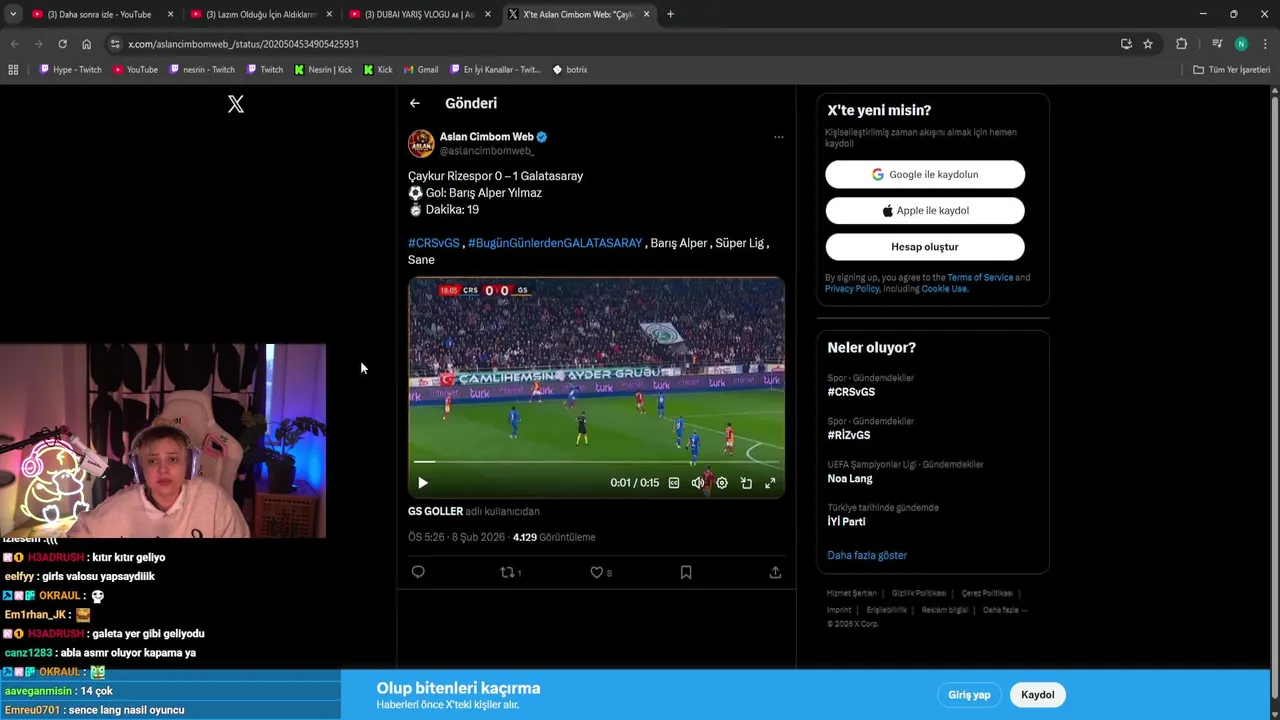Open the Cookie Use link
This screenshot has height=720, width=1280.
point(944,289)
